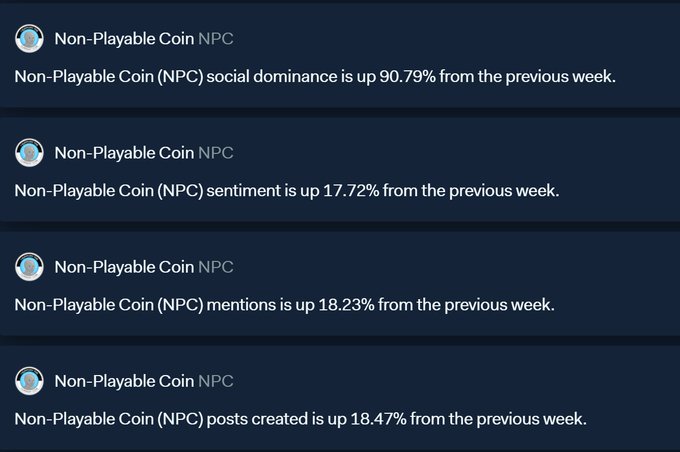Click the sentiment up 17.72% message
The image size is (680, 452).
tap(287, 191)
